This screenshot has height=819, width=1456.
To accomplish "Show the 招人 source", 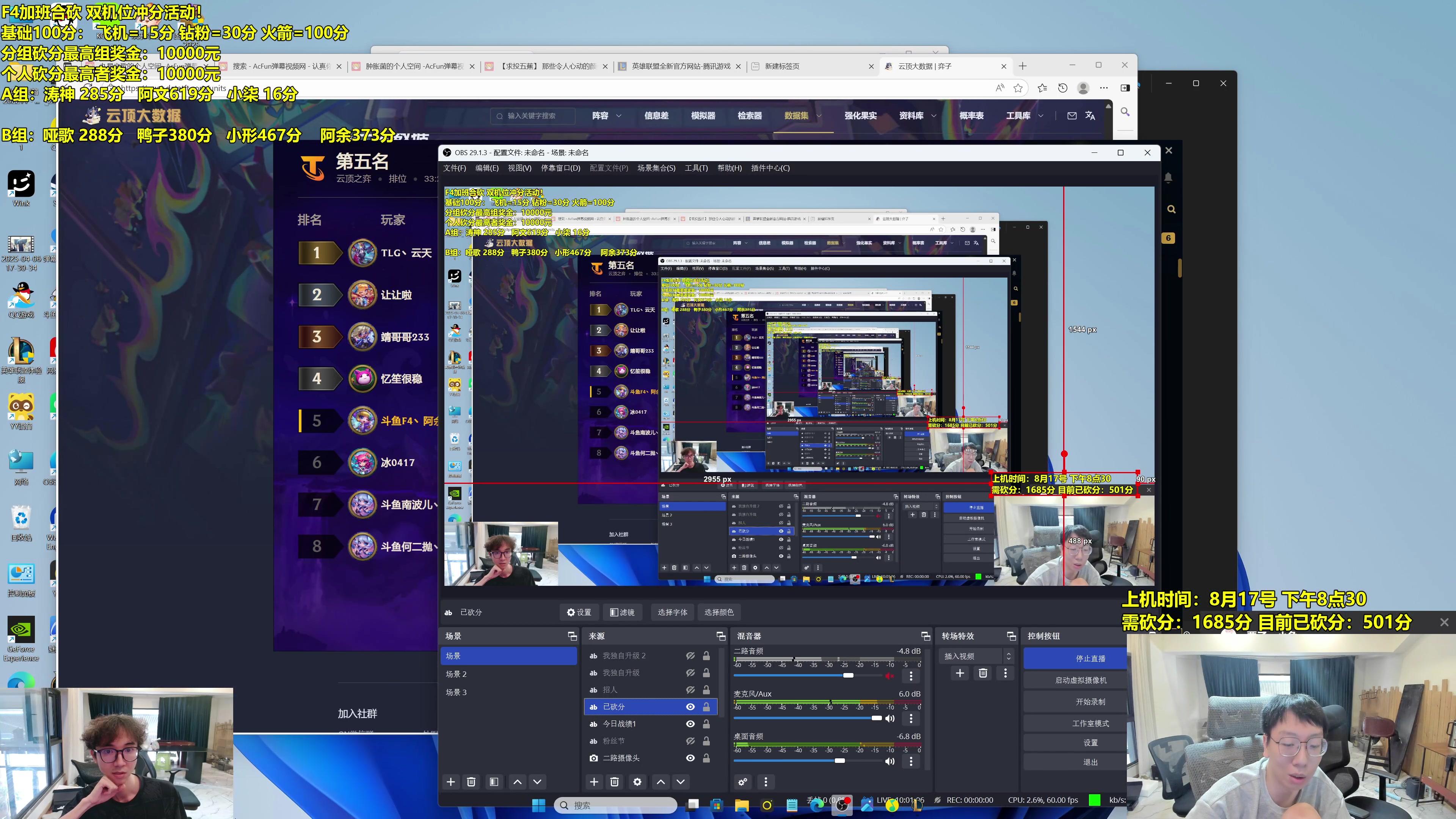I will [690, 690].
